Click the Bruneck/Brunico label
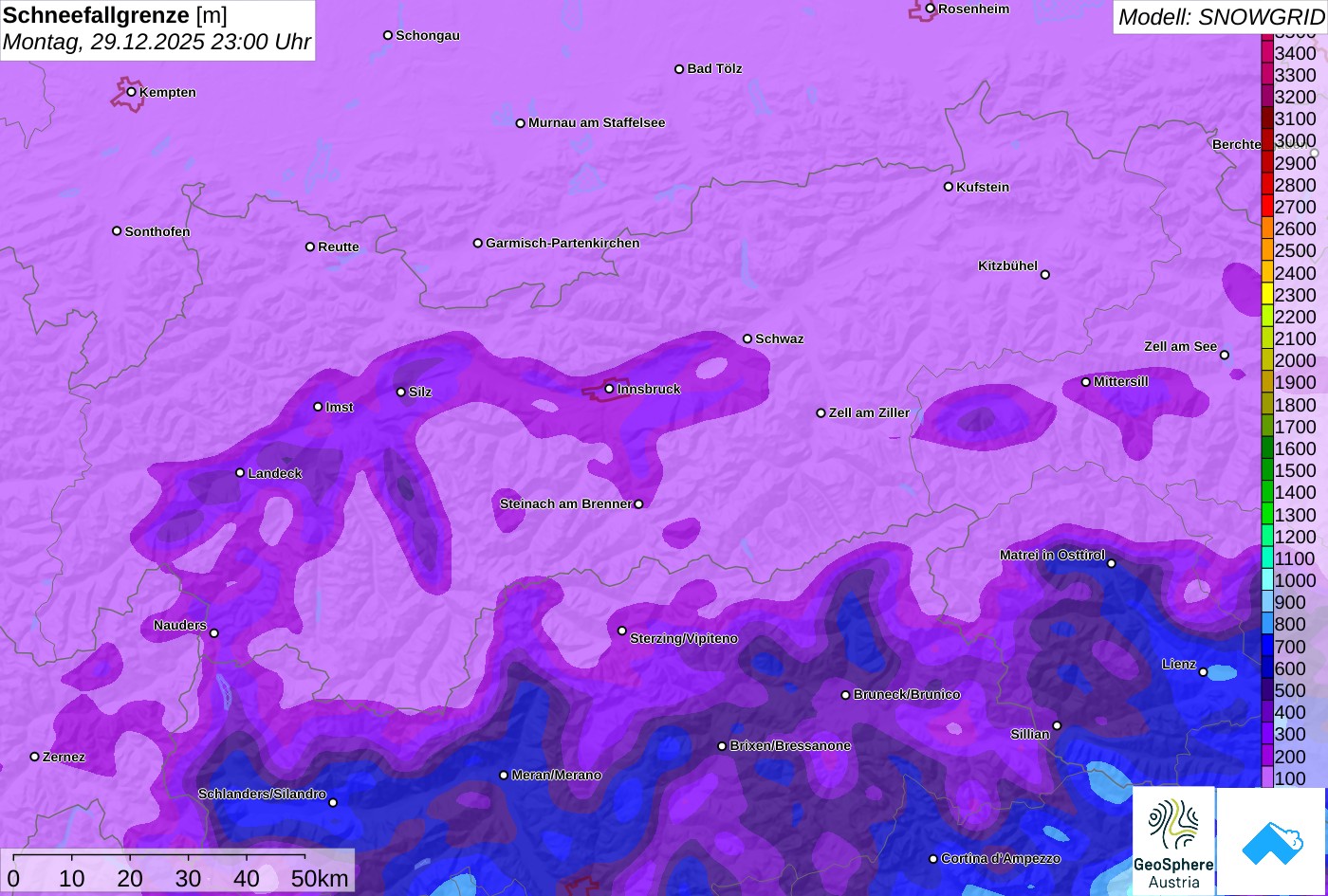This screenshot has width=1328, height=896. tap(907, 694)
